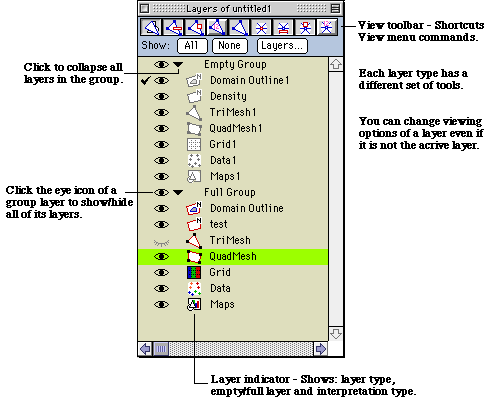Show the hidden TriMesh layer via closed eye
This screenshot has height=404, width=487.
tap(161, 242)
